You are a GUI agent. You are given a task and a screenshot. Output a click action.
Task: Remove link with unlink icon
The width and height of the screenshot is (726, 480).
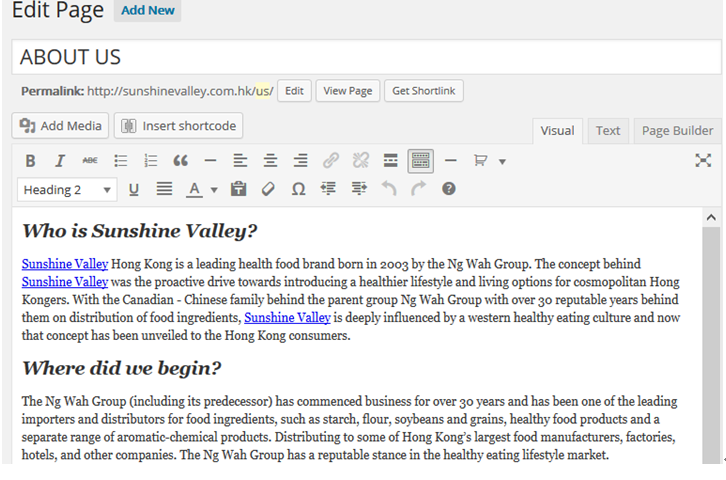(x=361, y=161)
